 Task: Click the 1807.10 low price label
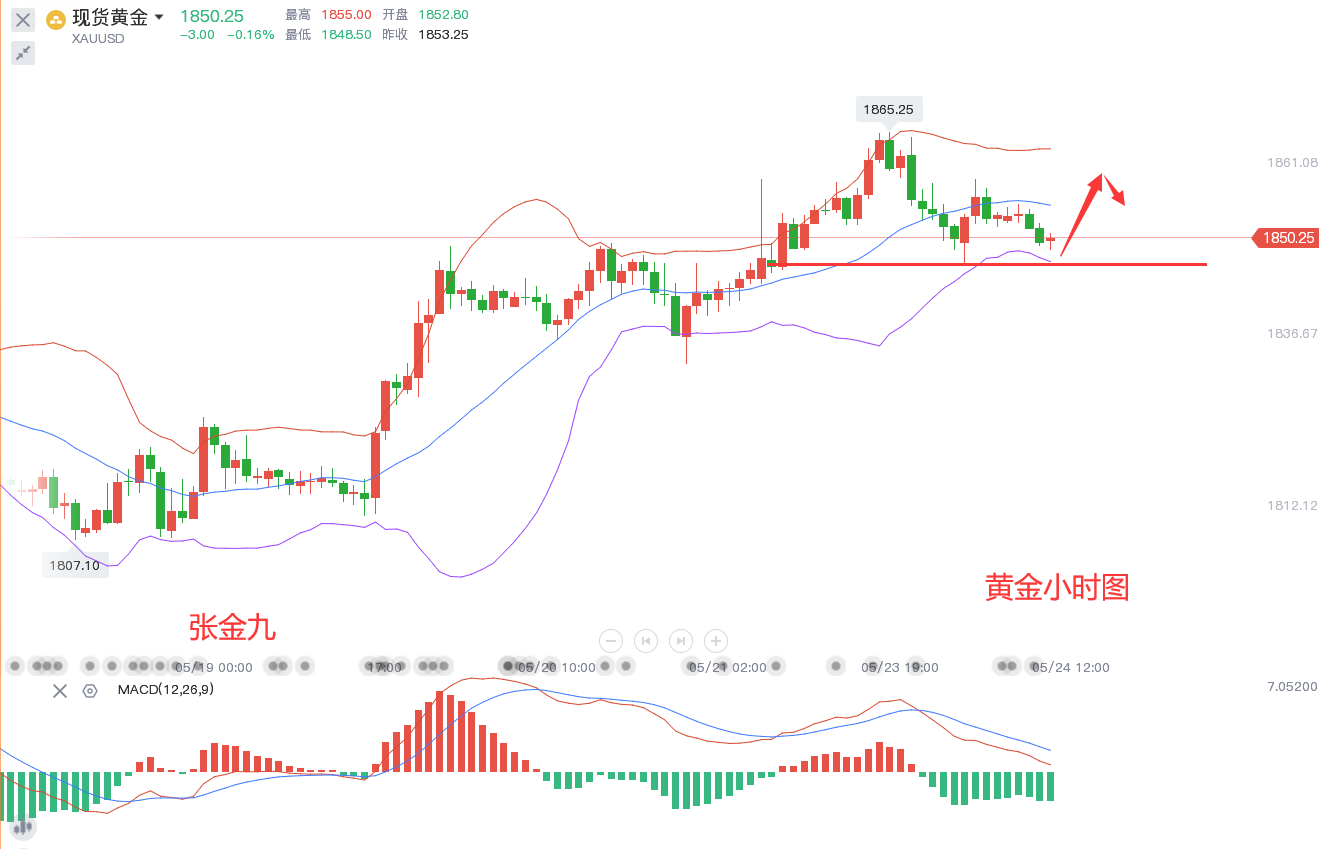(74, 565)
